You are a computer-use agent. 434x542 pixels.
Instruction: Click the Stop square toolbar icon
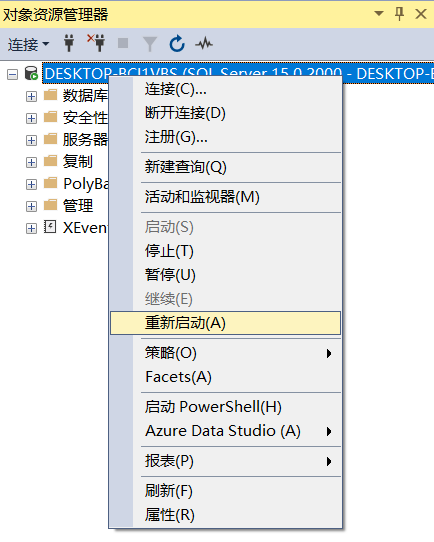coord(123,44)
